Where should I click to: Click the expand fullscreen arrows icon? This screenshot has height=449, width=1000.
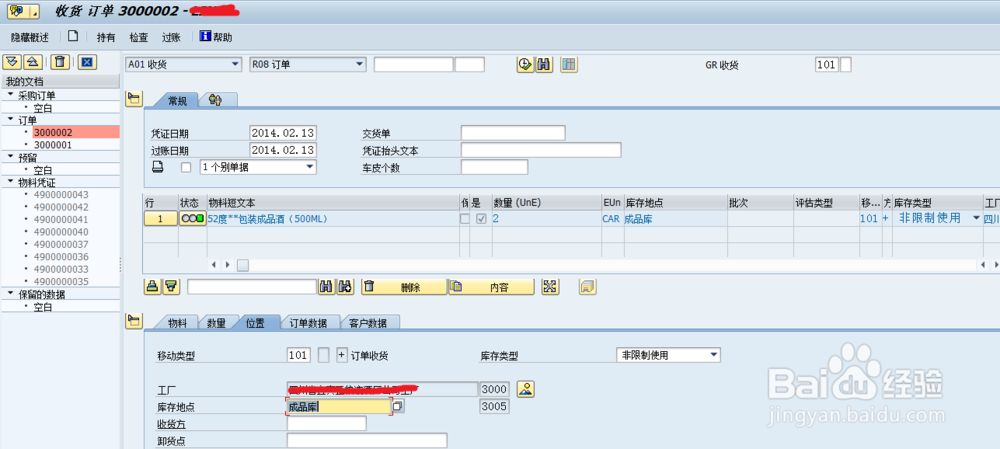click(x=550, y=287)
